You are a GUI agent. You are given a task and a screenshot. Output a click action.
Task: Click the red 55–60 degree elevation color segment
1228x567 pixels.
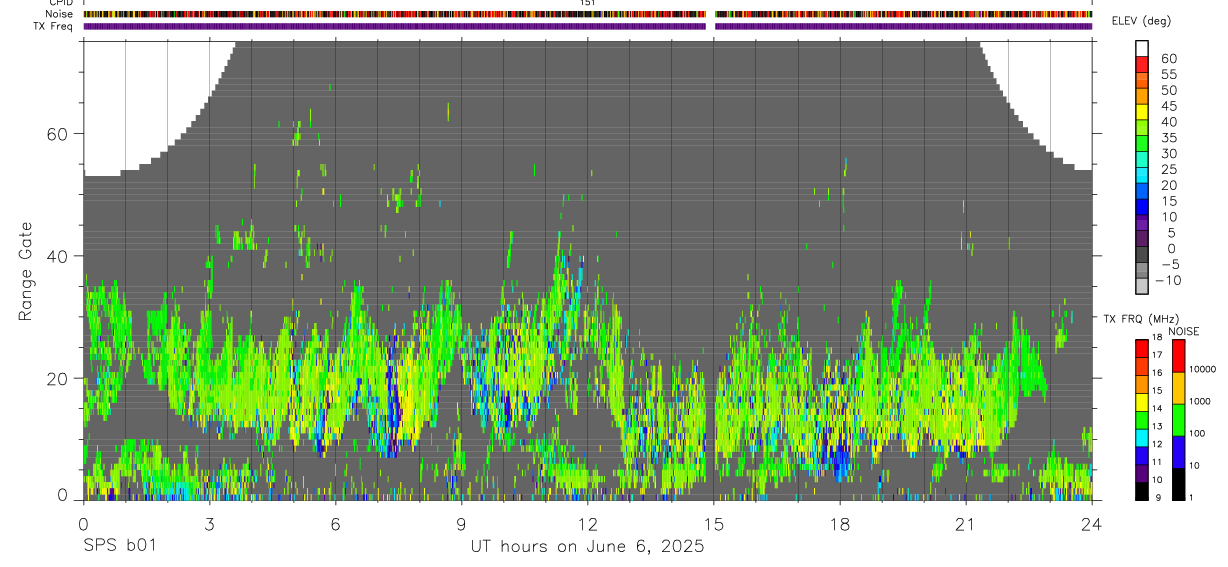(1142, 66)
